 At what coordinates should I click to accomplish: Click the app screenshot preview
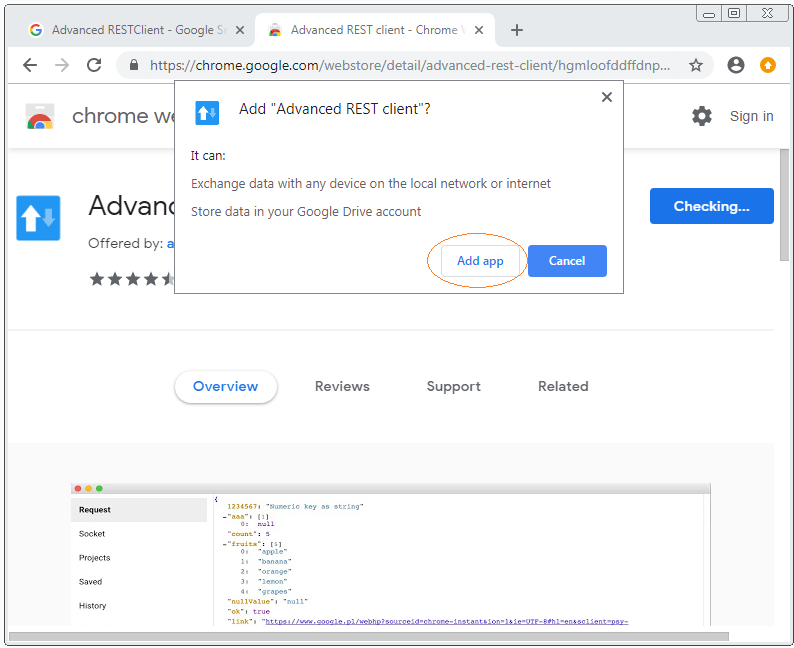click(x=390, y=554)
